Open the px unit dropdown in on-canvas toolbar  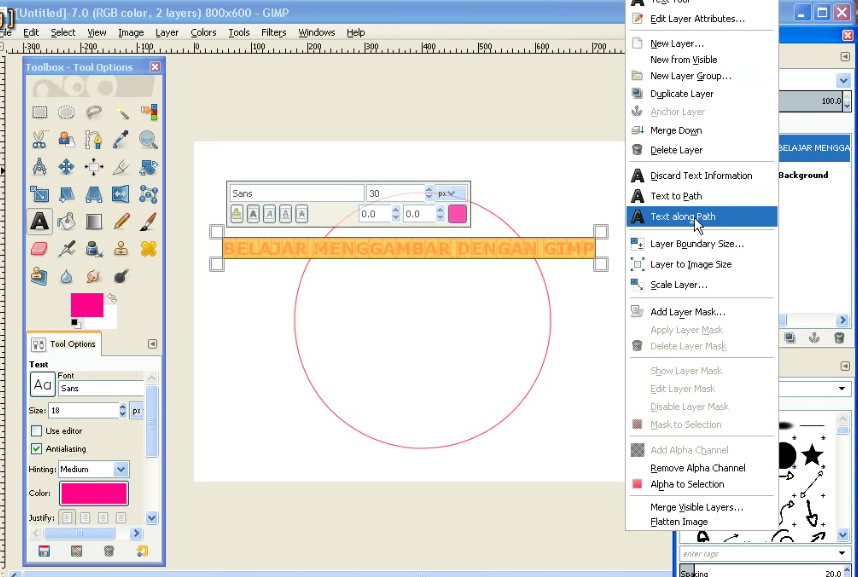point(450,193)
